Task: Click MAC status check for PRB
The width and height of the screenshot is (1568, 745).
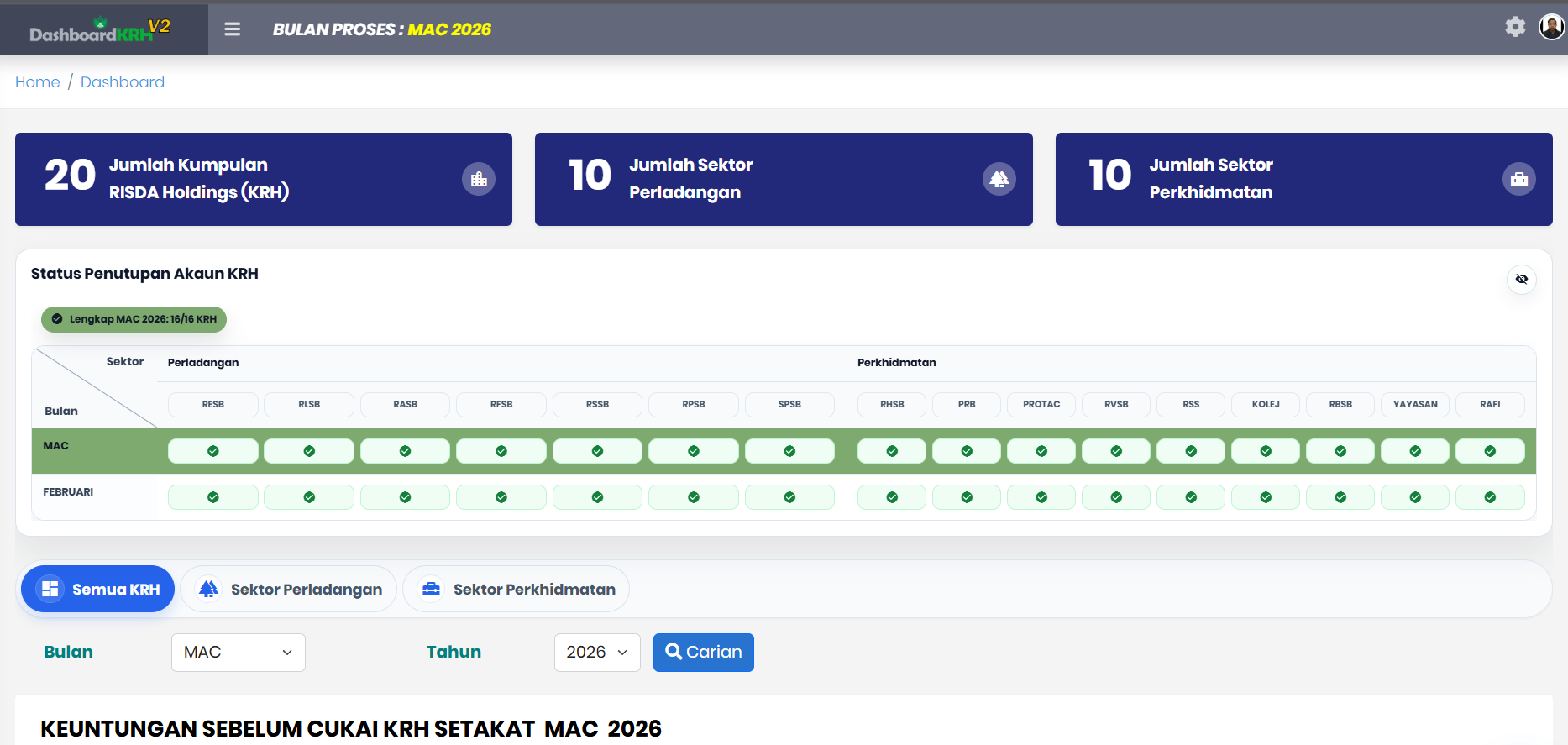Action: [x=967, y=451]
